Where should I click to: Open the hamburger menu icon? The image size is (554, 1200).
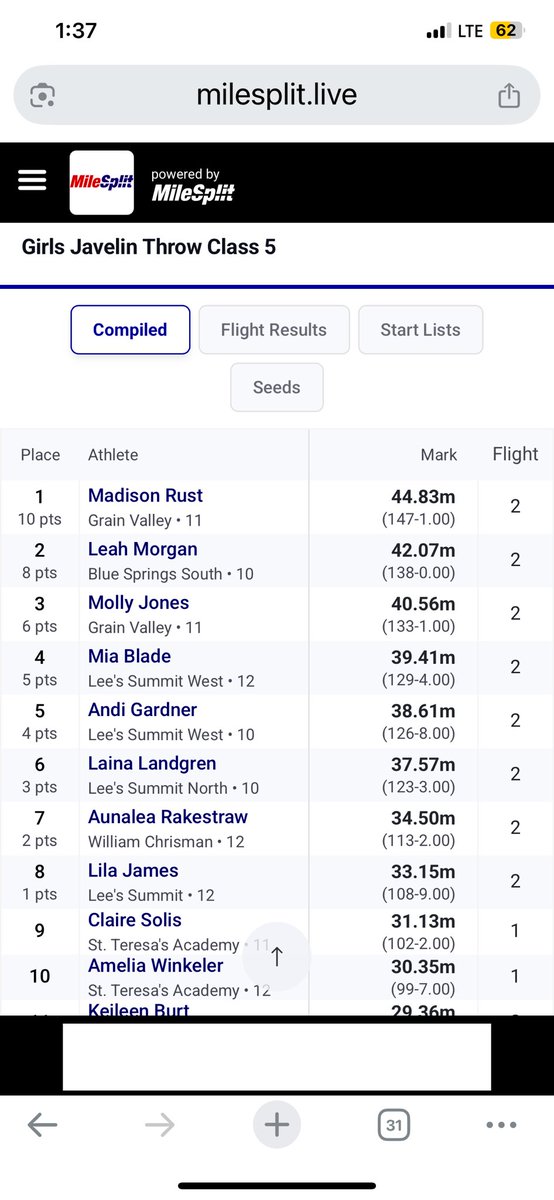coord(32,179)
